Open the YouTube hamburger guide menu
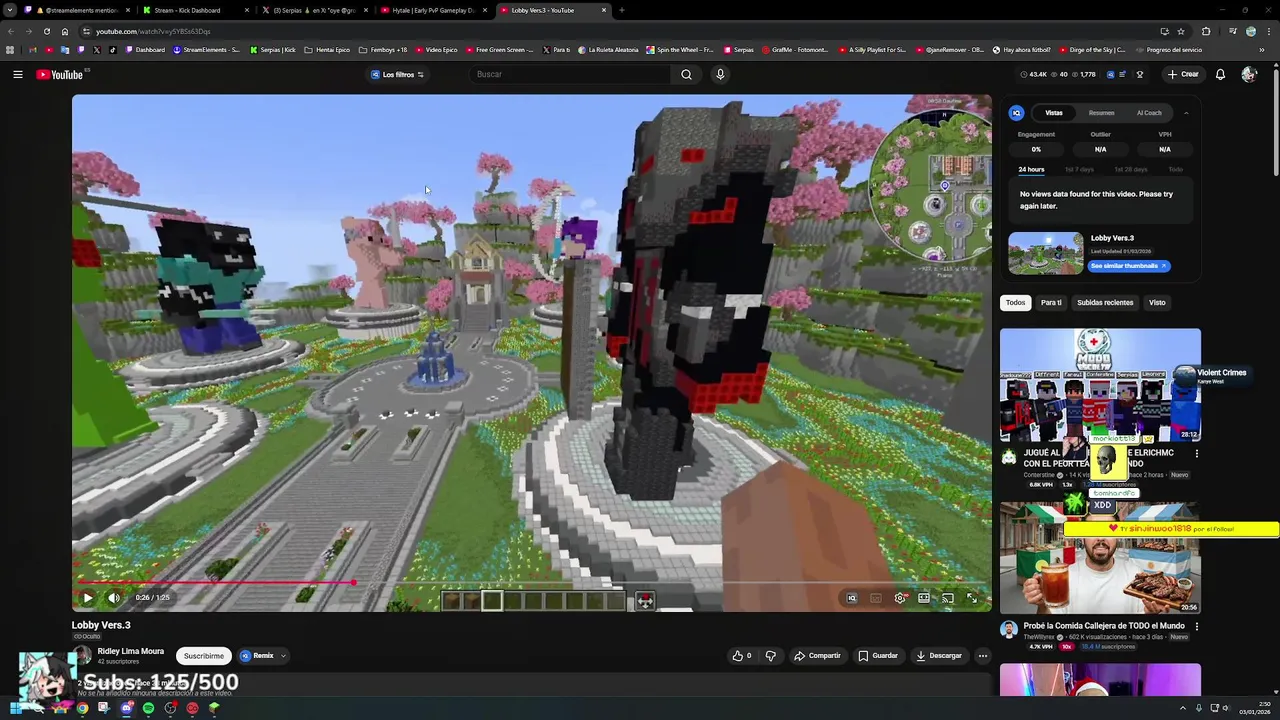This screenshot has width=1280, height=720. [x=17, y=74]
